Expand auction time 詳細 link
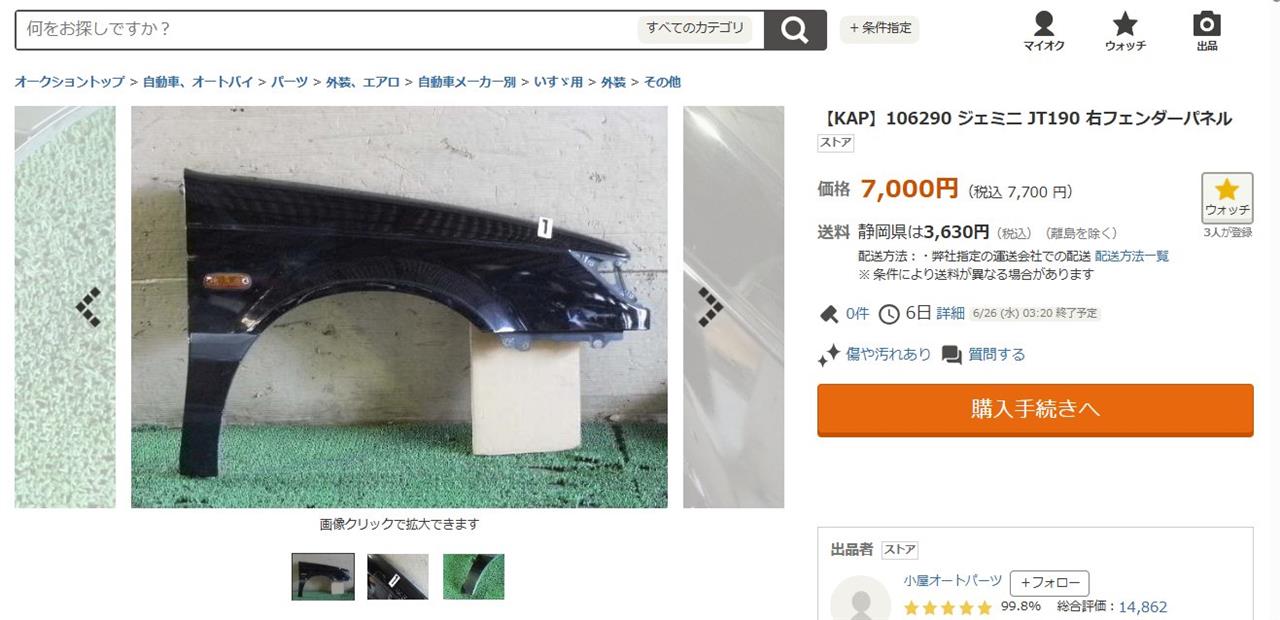The width and height of the screenshot is (1280, 620). pyautogui.click(x=950, y=313)
